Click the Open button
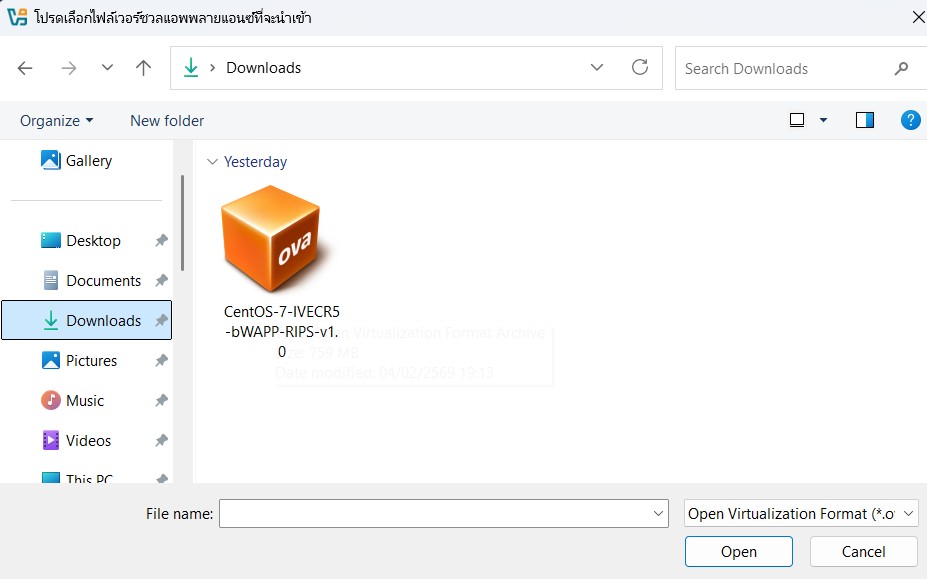 point(738,552)
